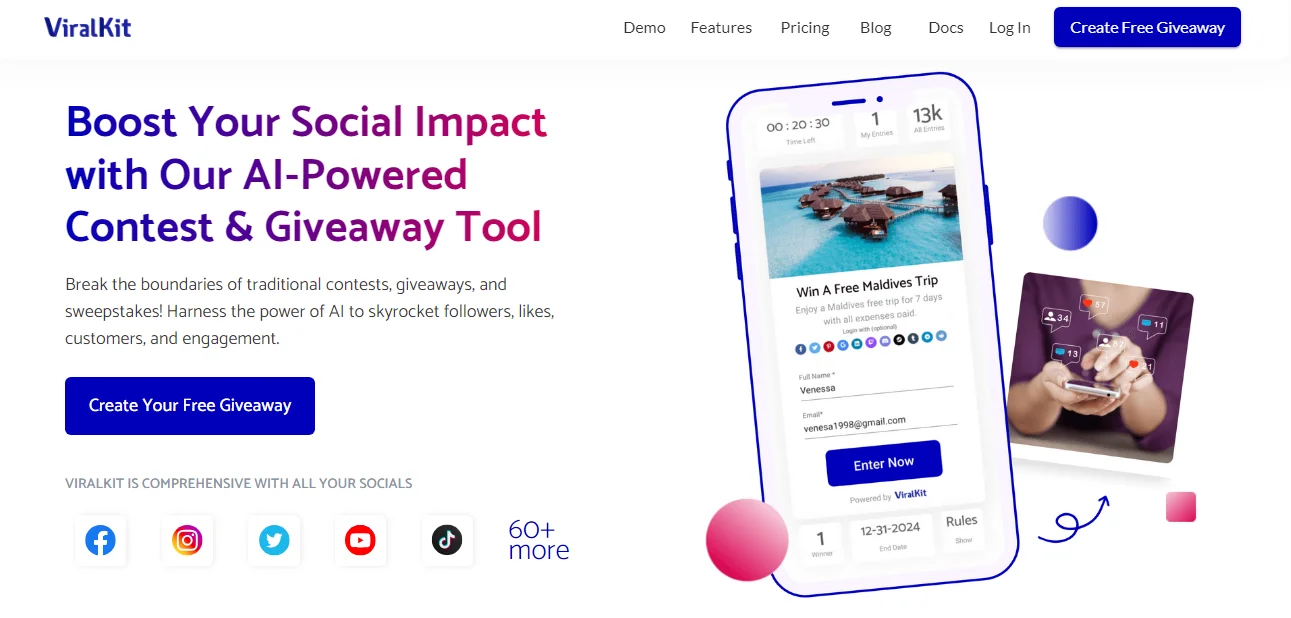Click the Create Free Giveaway header button
This screenshot has height=618, width=1291.
pos(1147,27)
